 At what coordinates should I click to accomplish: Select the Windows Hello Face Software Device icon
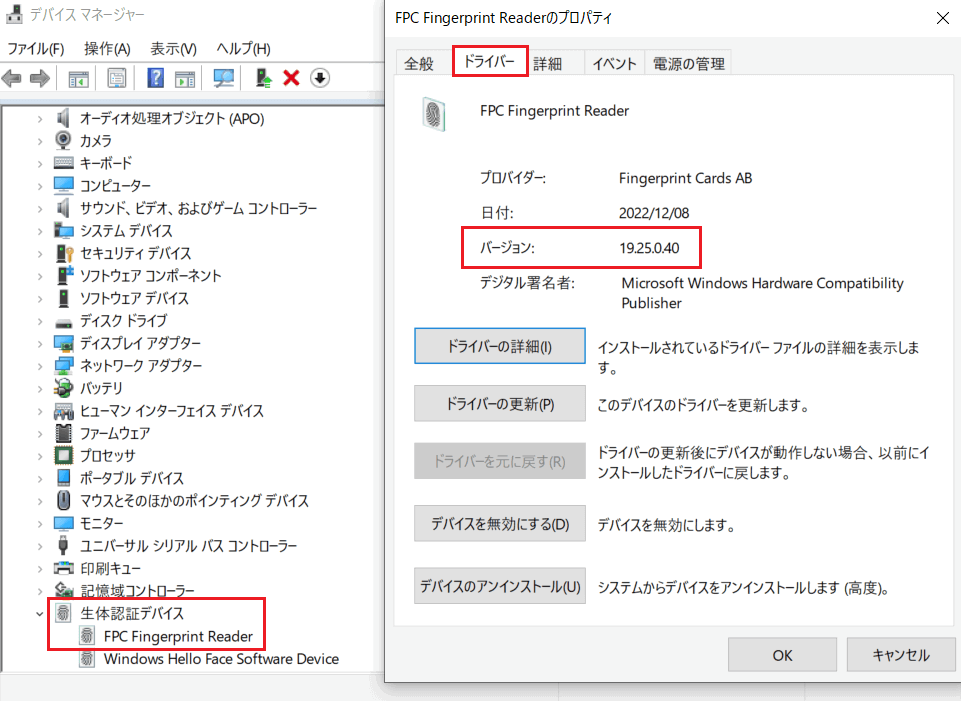87,659
